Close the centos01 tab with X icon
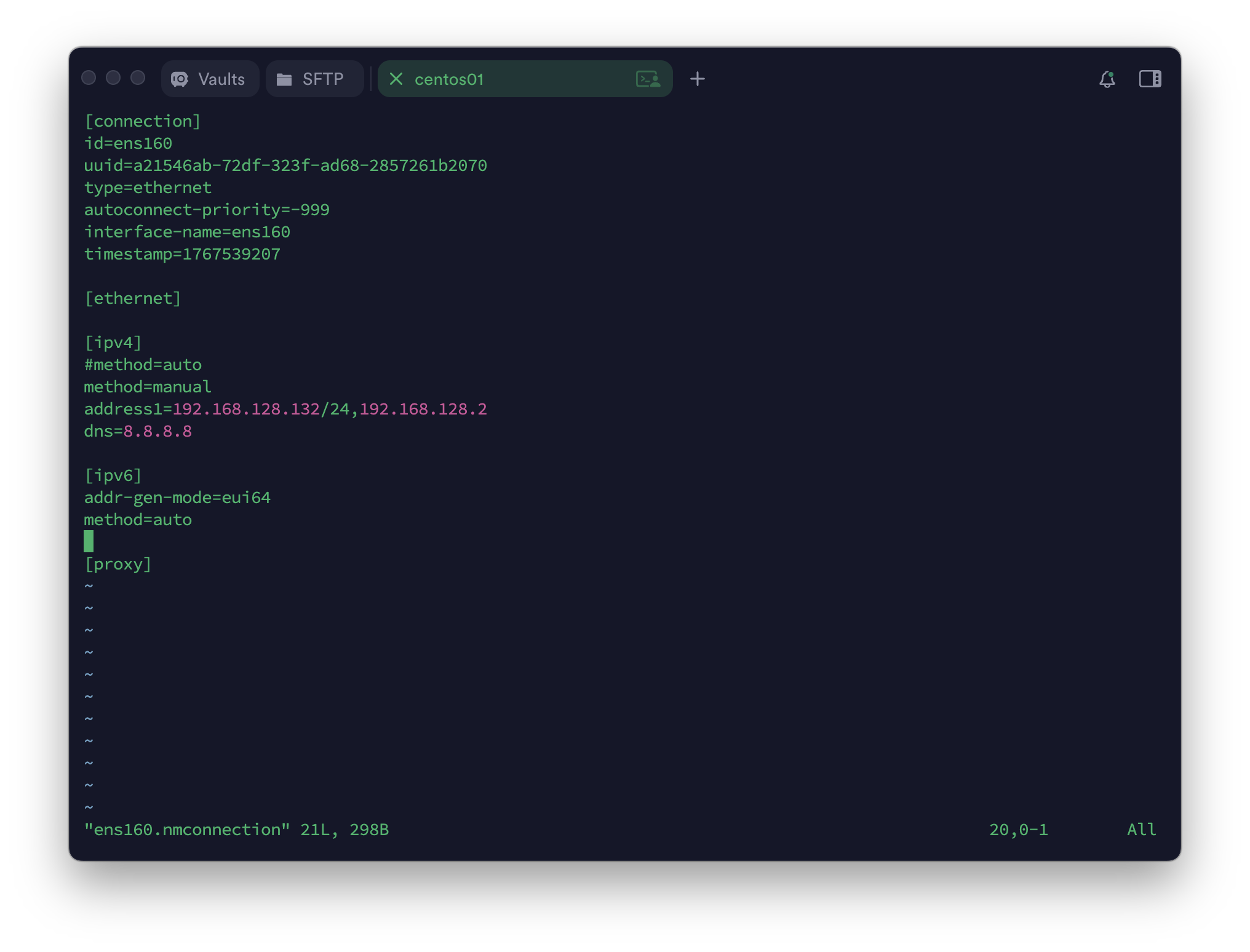Screen dimensions: 1250x952 [396, 79]
